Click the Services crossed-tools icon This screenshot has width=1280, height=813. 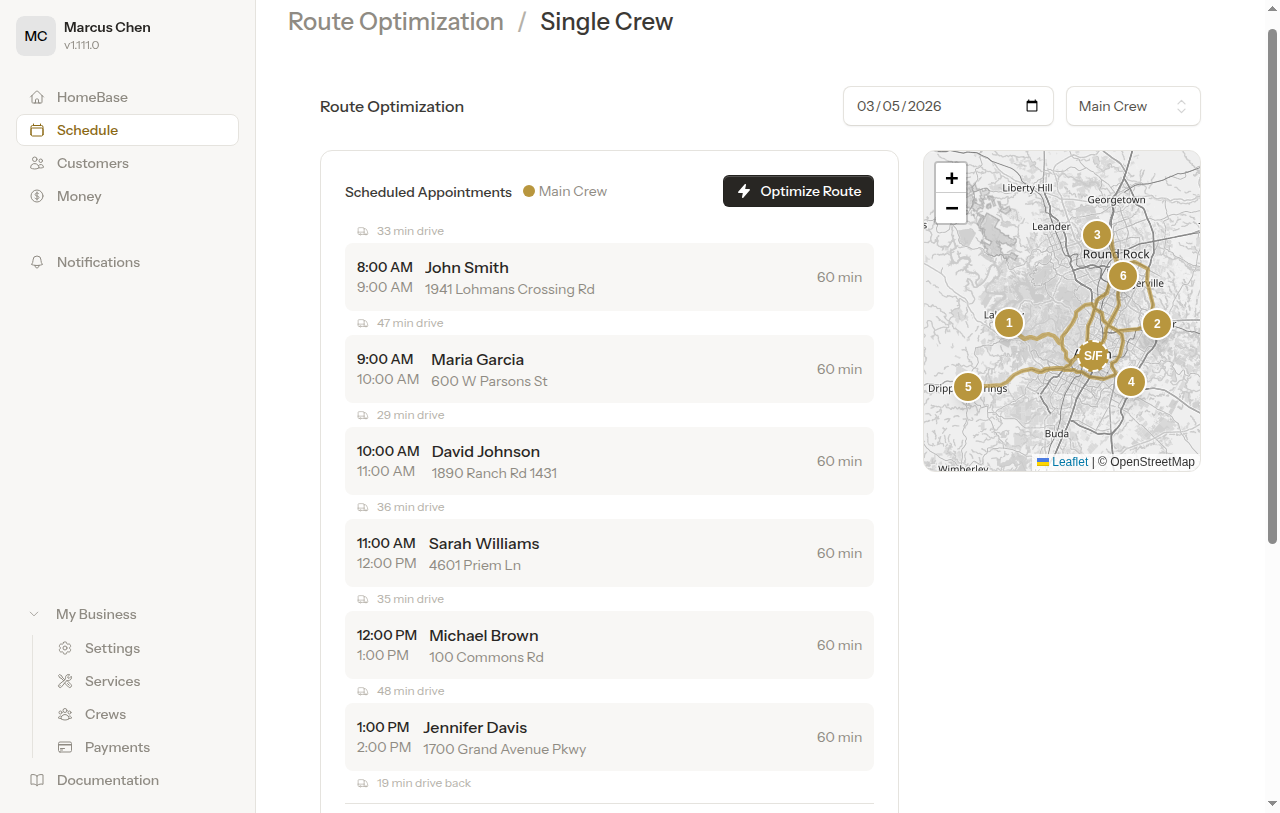(65, 681)
